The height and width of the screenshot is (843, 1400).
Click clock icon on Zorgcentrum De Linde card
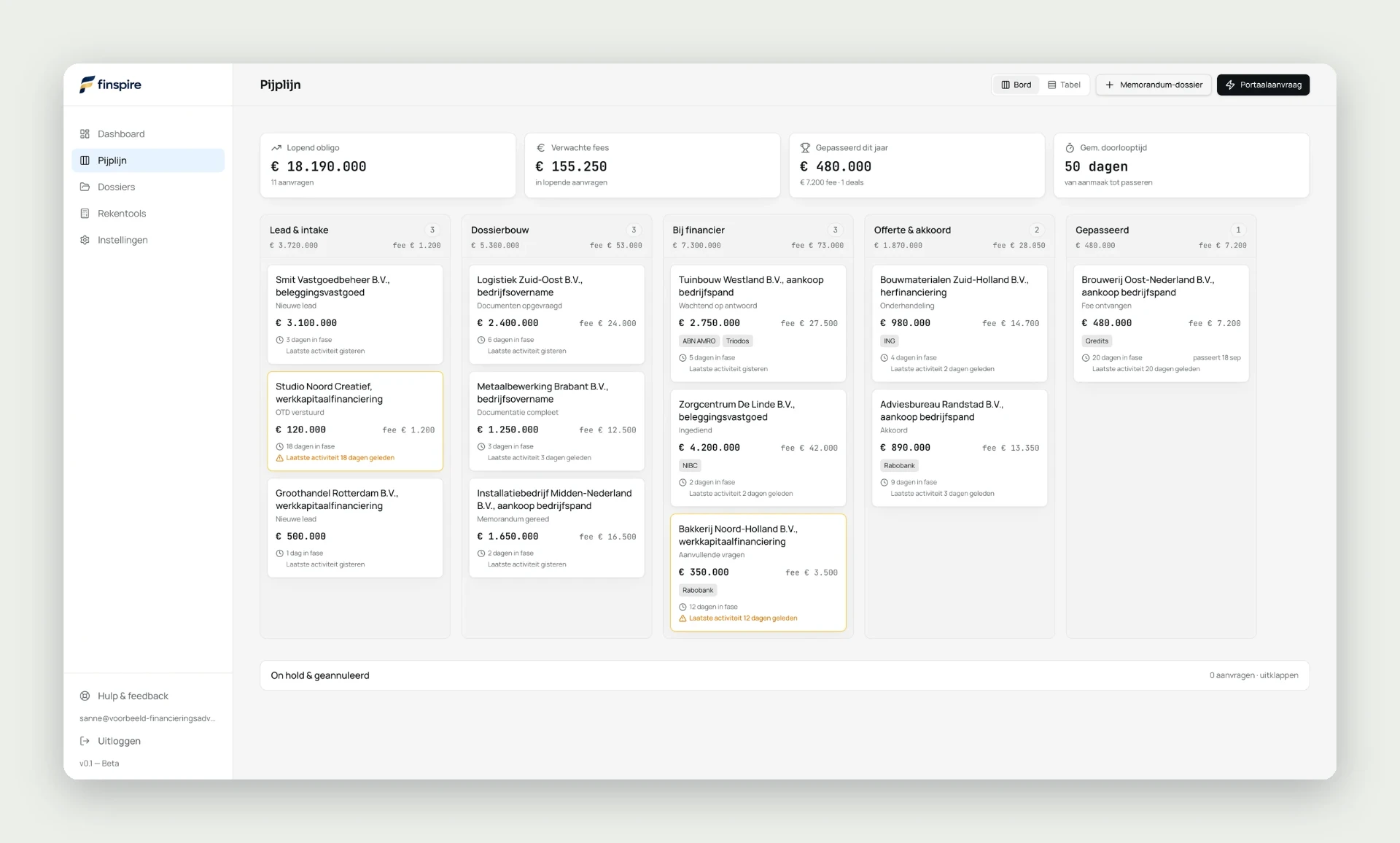[682, 483]
